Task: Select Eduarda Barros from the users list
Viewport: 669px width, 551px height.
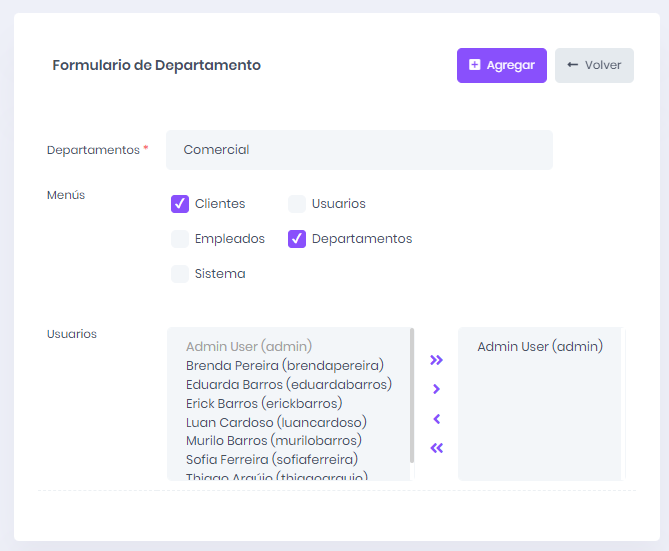Action: (288, 384)
